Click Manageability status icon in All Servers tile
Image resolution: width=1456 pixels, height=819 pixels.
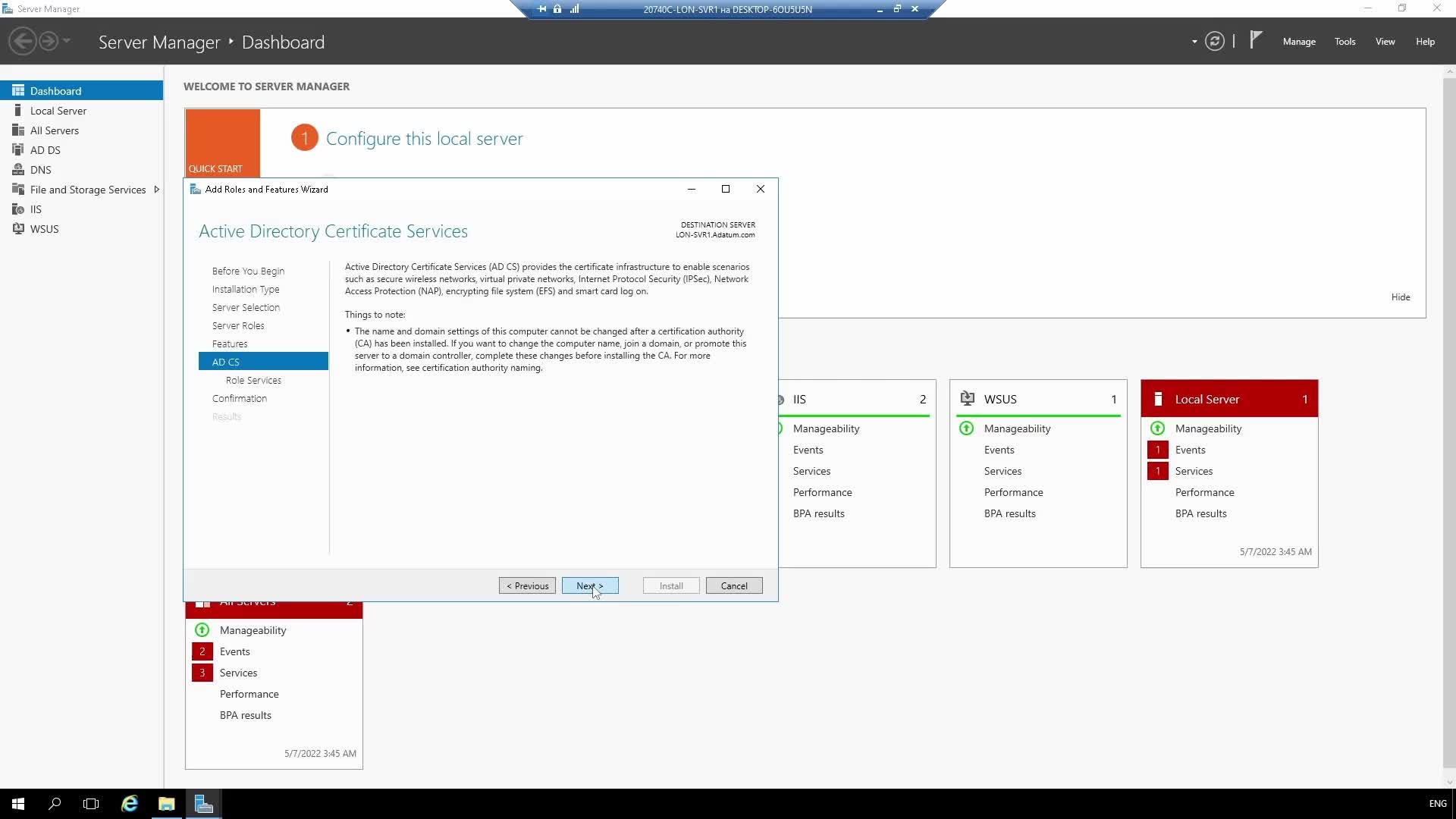tap(202, 630)
